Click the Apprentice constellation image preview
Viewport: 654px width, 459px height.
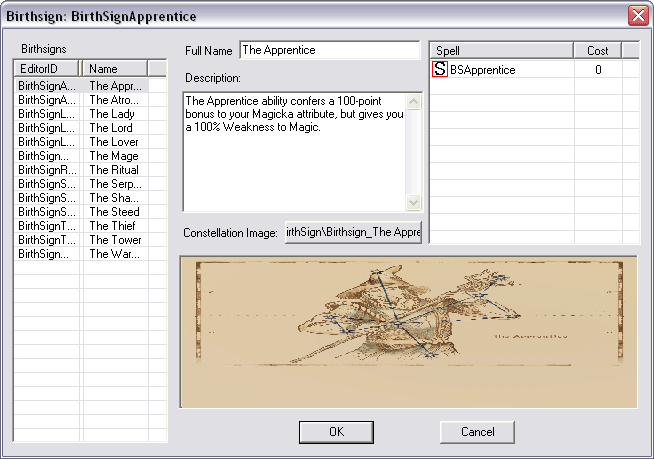pyautogui.click(x=408, y=331)
